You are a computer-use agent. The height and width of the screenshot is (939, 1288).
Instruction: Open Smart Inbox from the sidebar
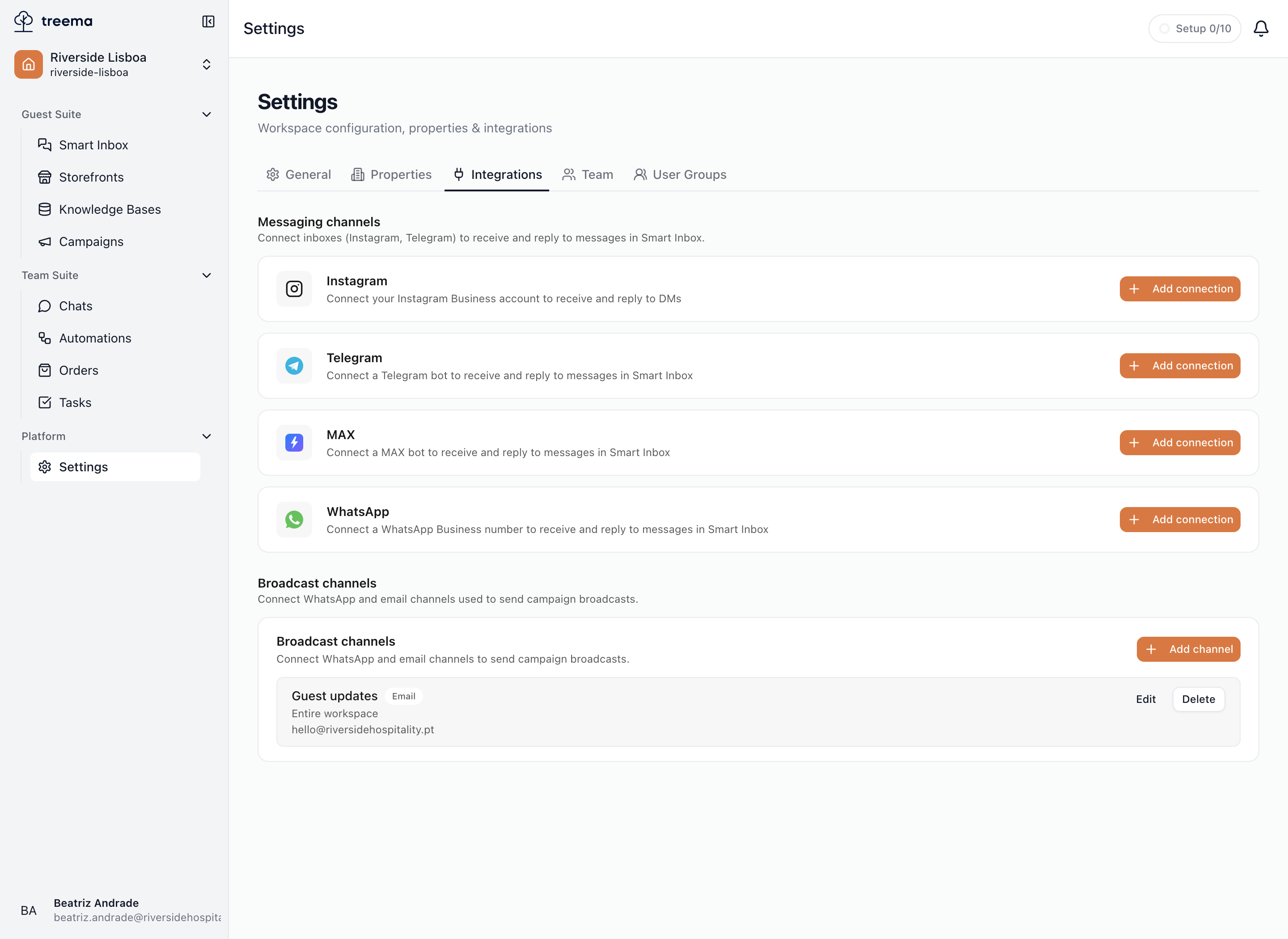click(x=115, y=145)
